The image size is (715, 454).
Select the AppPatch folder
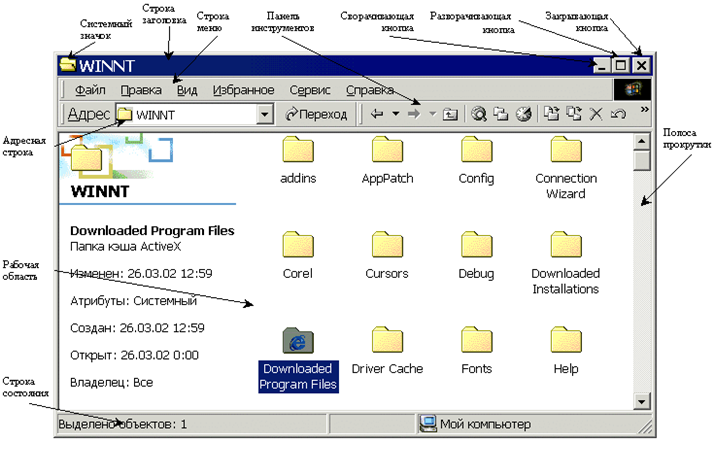pyautogui.click(x=387, y=160)
